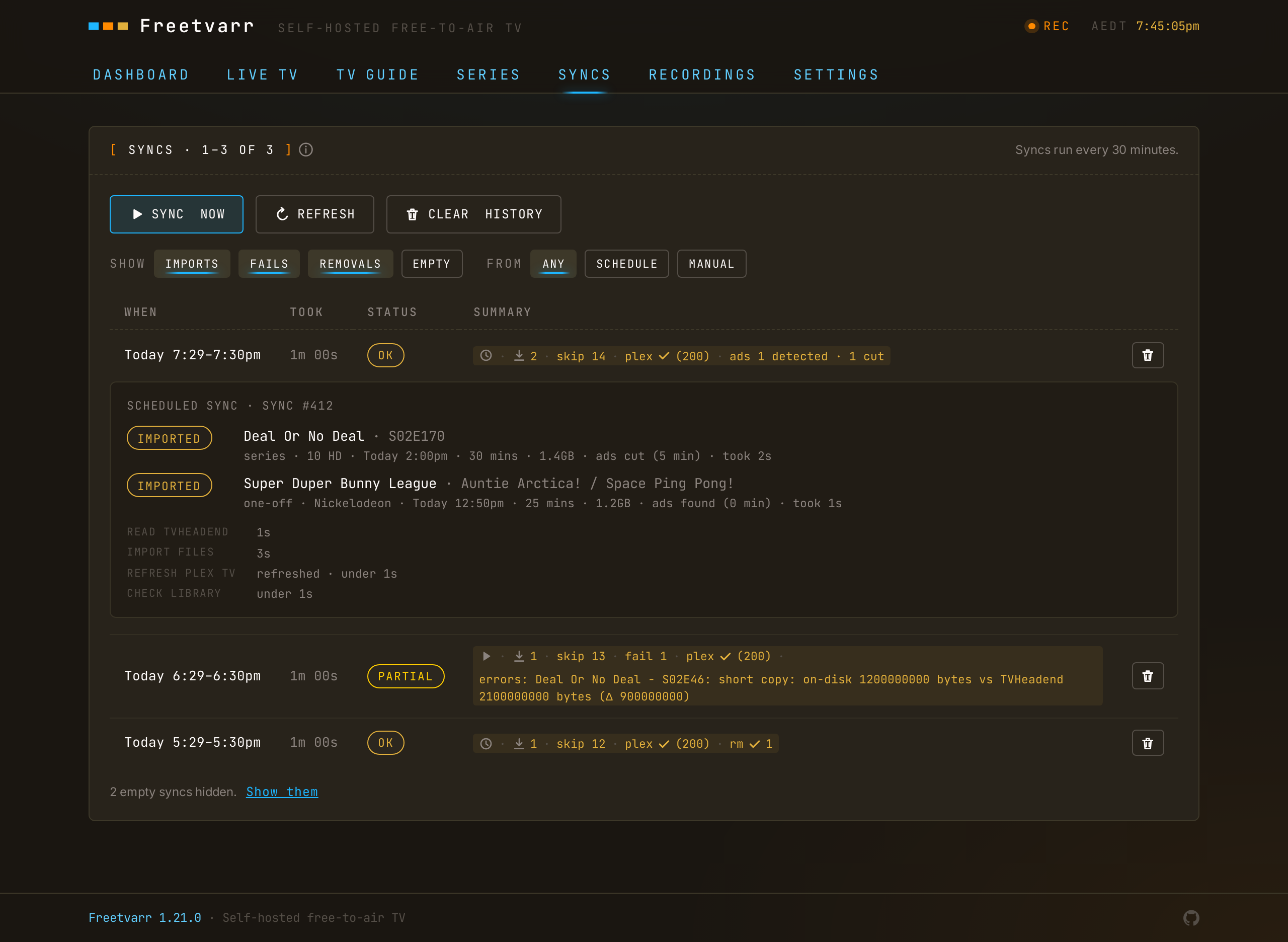Open the Recordings tab
1288x942 pixels.
702,74
